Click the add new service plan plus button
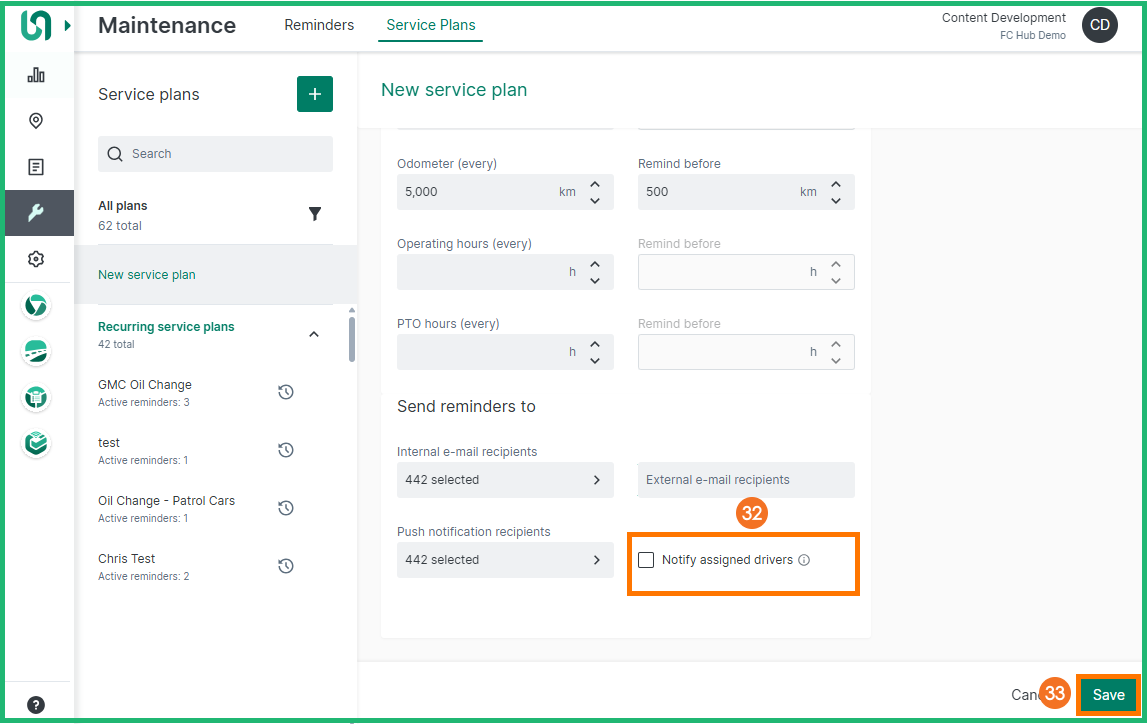The width and height of the screenshot is (1147, 724). click(314, 94)
